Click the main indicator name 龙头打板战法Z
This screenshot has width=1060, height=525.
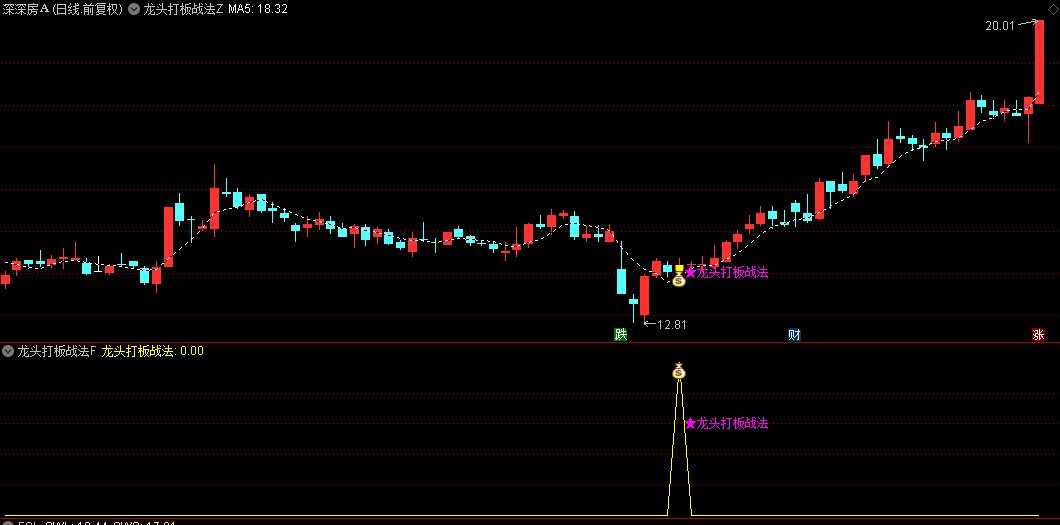coord(183,9)
